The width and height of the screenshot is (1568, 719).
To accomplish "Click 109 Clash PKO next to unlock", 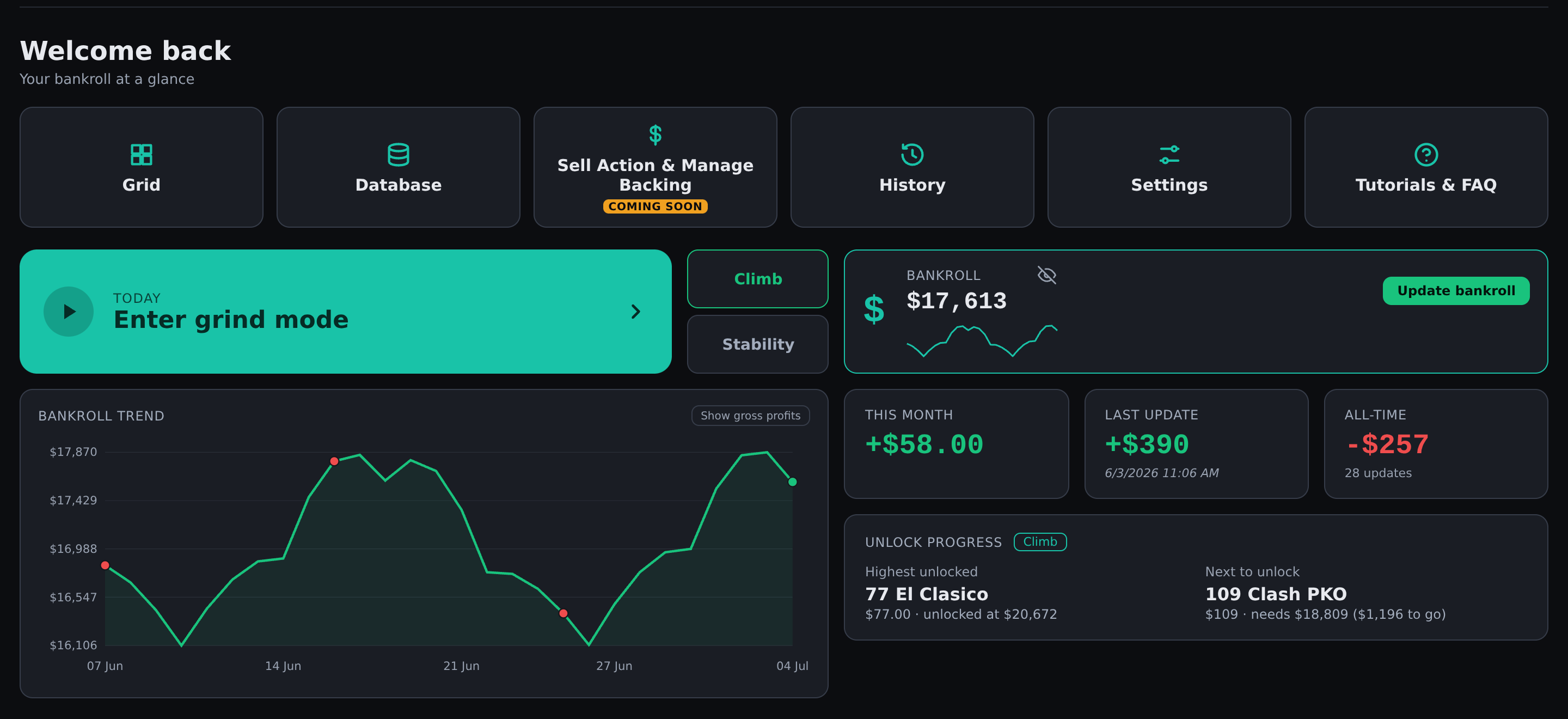I will pyautogui.click(x=1276, y=594).
